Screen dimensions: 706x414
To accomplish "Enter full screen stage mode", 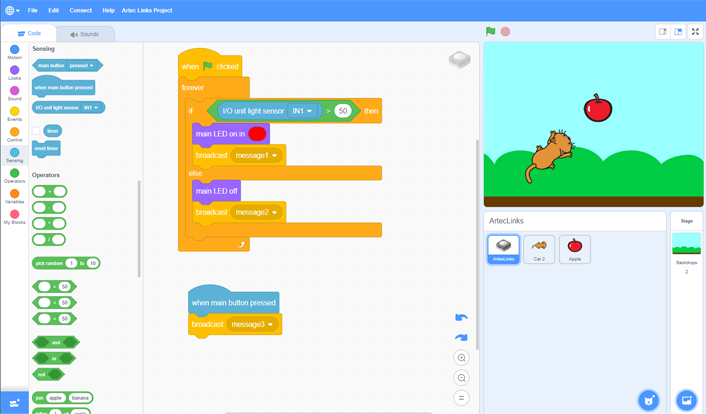I will tap(695, 31).
